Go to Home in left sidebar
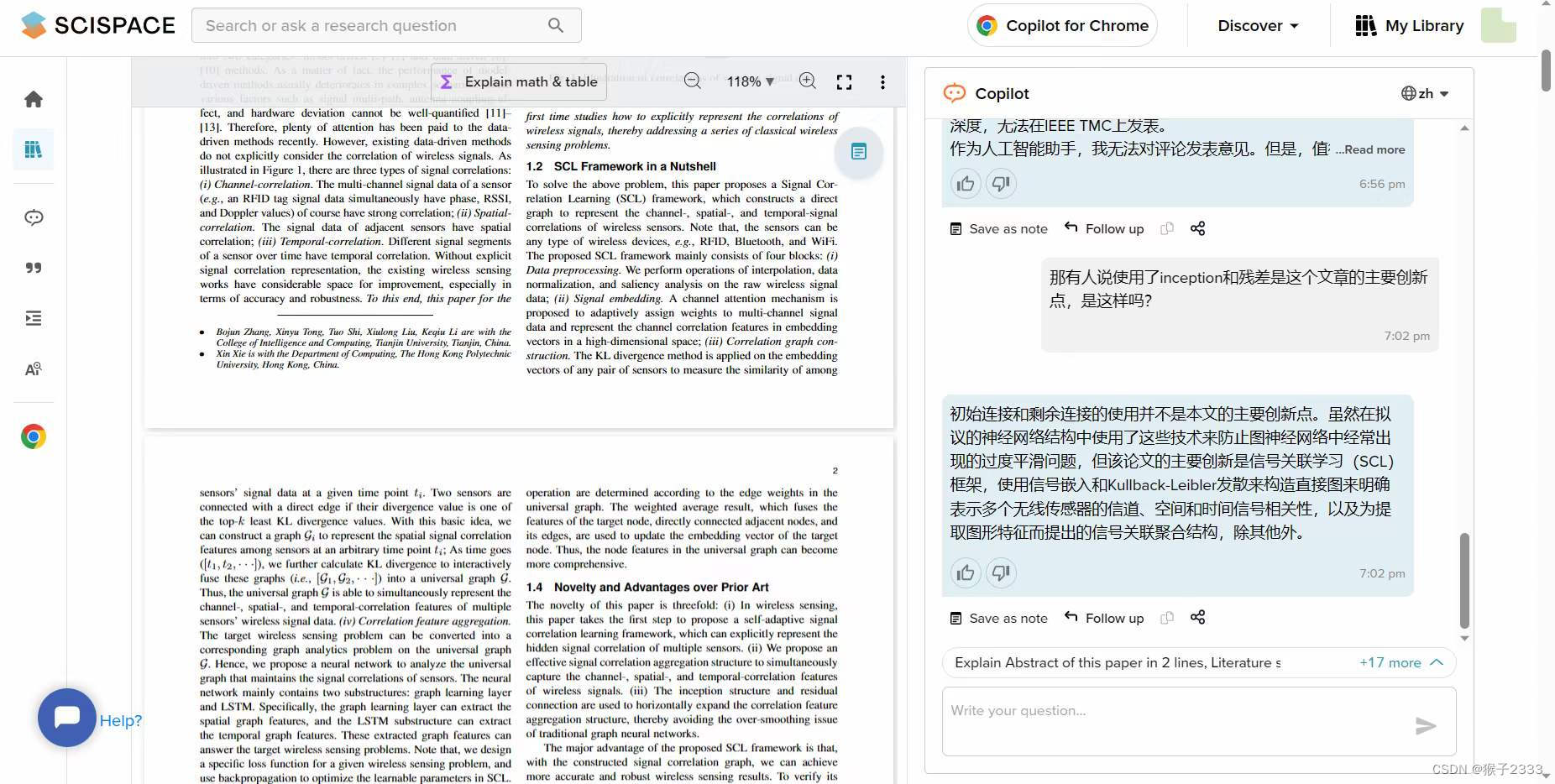The width and height of the screenshot is (1555, 784). (x=34, y=99)
